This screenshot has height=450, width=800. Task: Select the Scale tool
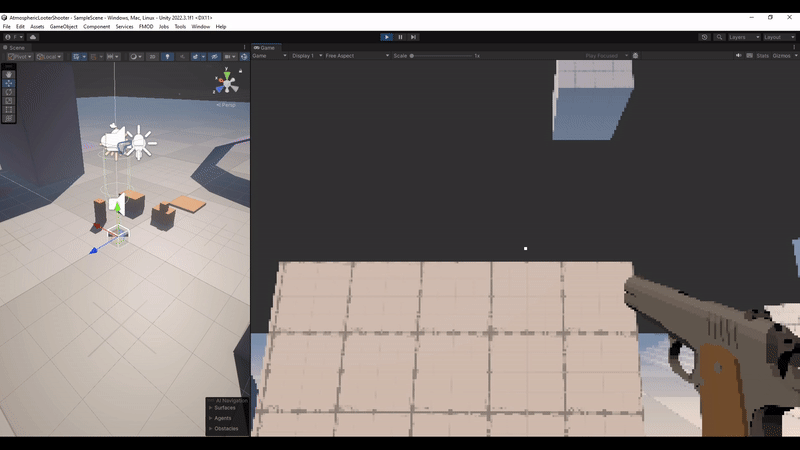(10, 101)
